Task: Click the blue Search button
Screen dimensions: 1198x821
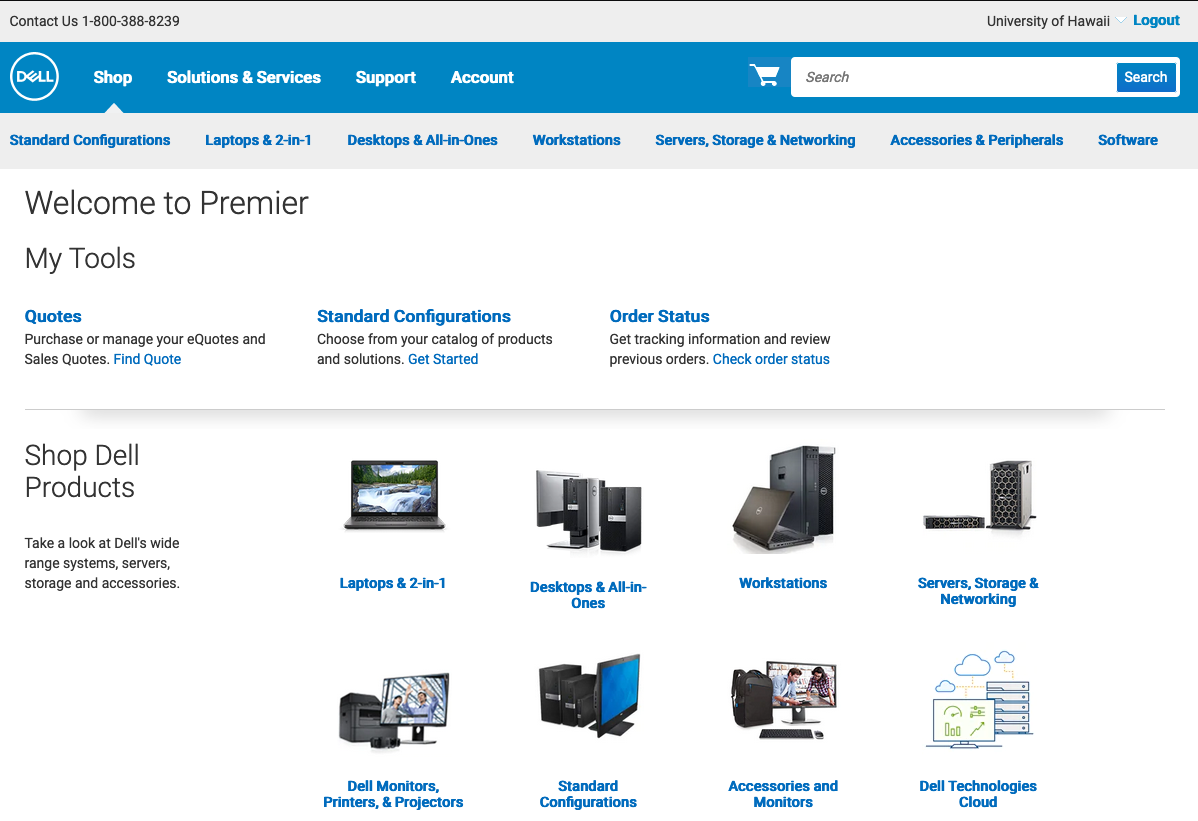Action: click(1145, 77)
